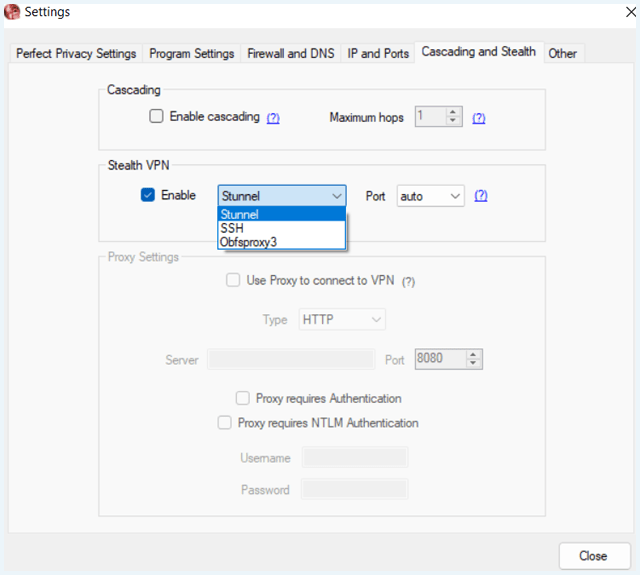Switch to the Program Settings tab

click(x=191, y=53)
